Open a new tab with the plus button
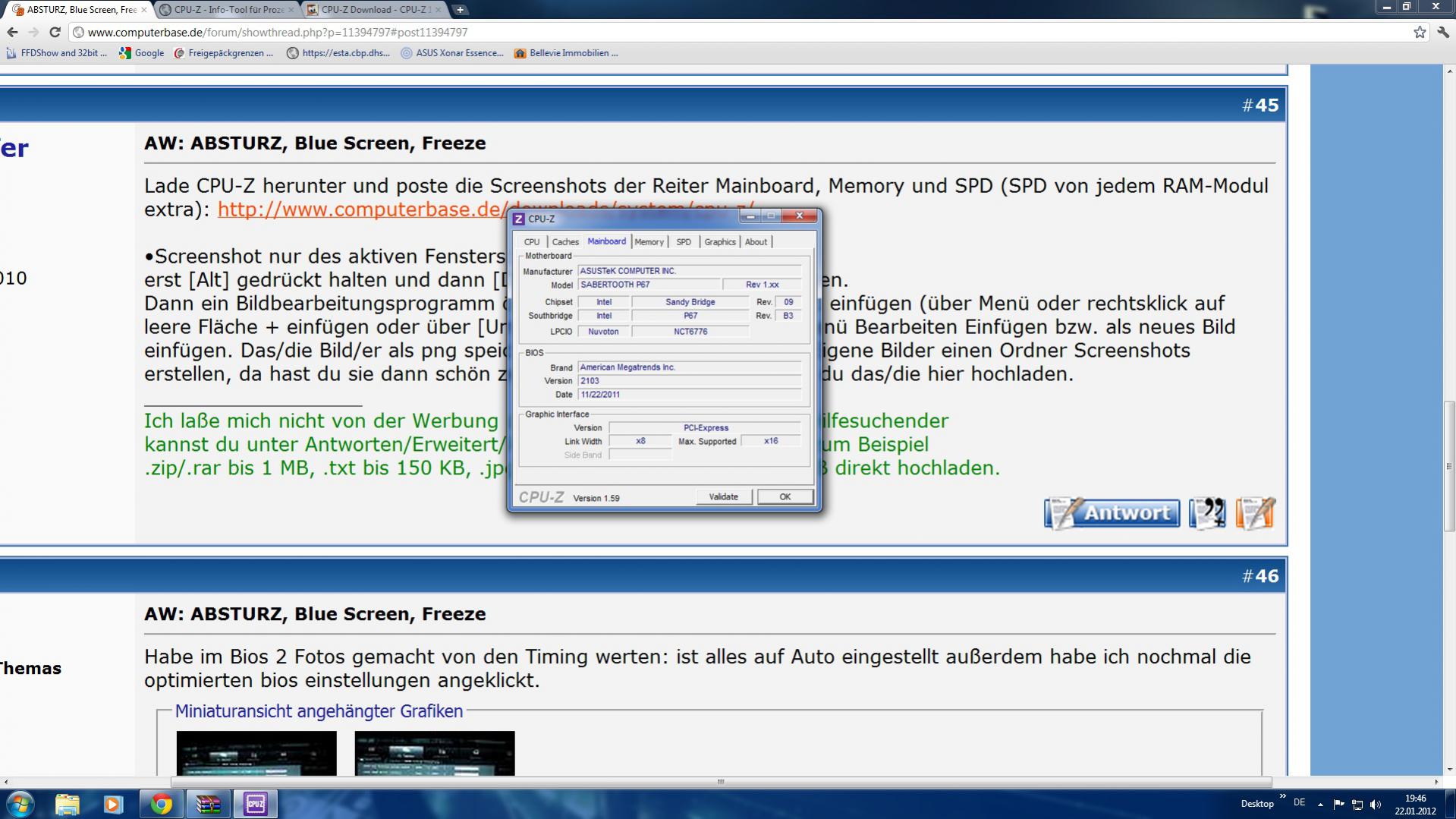This screenshot has height=819, width=1456. point(460,10)
